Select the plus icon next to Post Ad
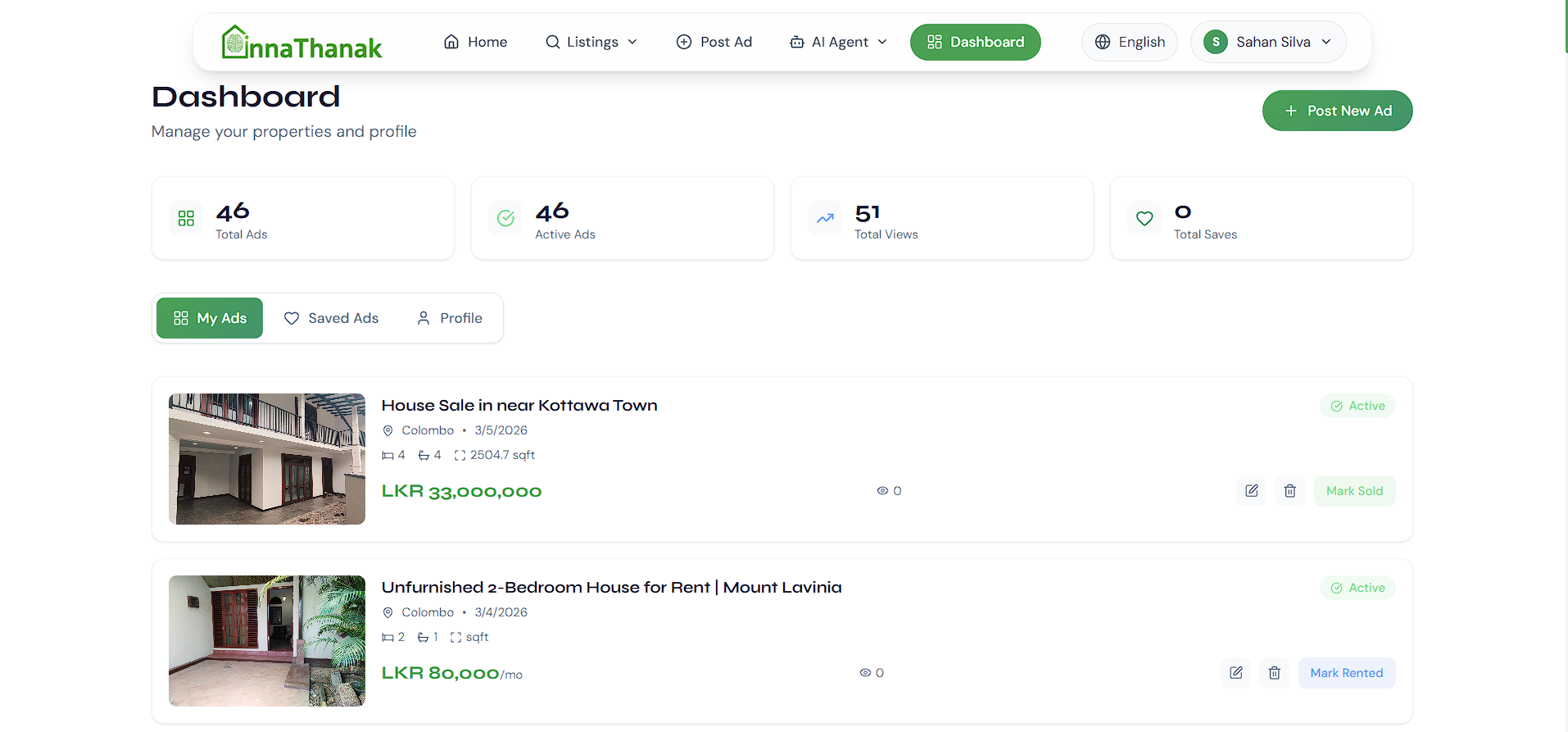 pyautogui.click(x=683, y=41)
